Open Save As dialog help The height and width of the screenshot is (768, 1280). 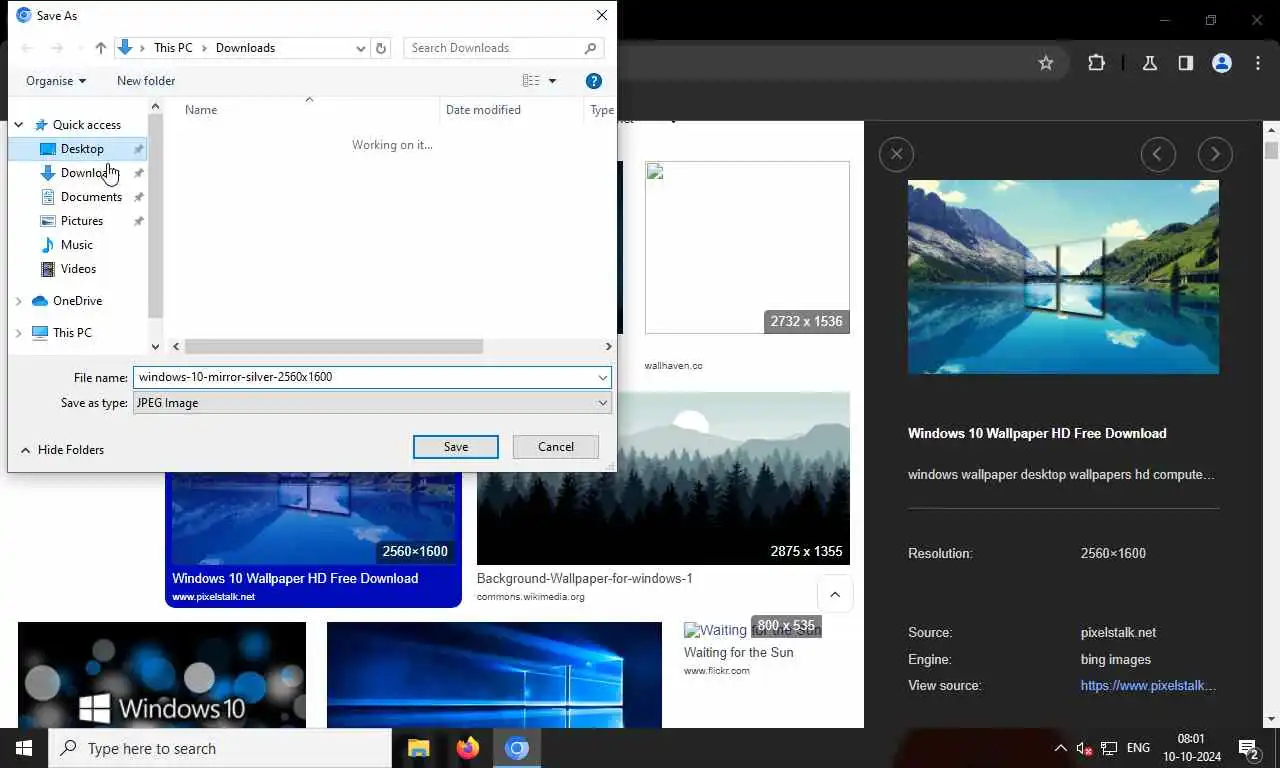point(594,81)
